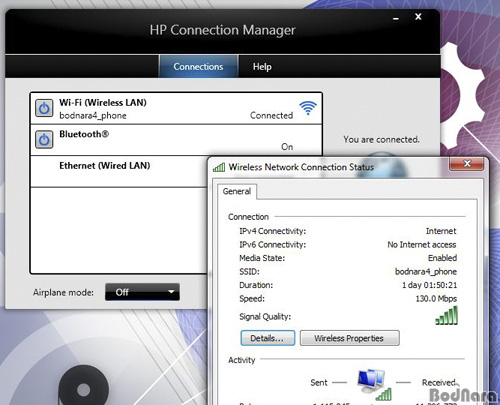Open the Help tab
This screenshot has height=405, width=500.
click(262, 67)
